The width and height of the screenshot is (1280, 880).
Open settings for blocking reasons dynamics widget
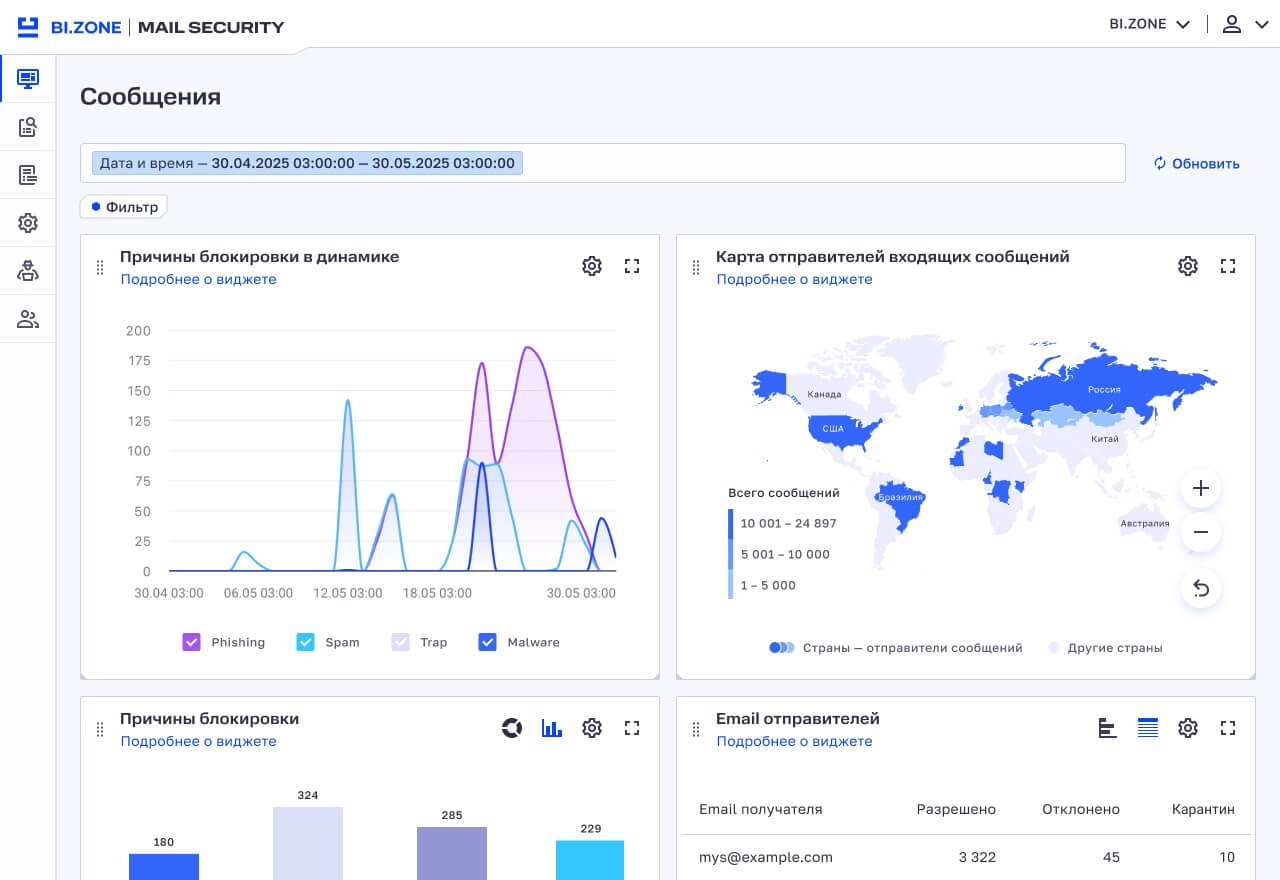(x=592, y=266)
